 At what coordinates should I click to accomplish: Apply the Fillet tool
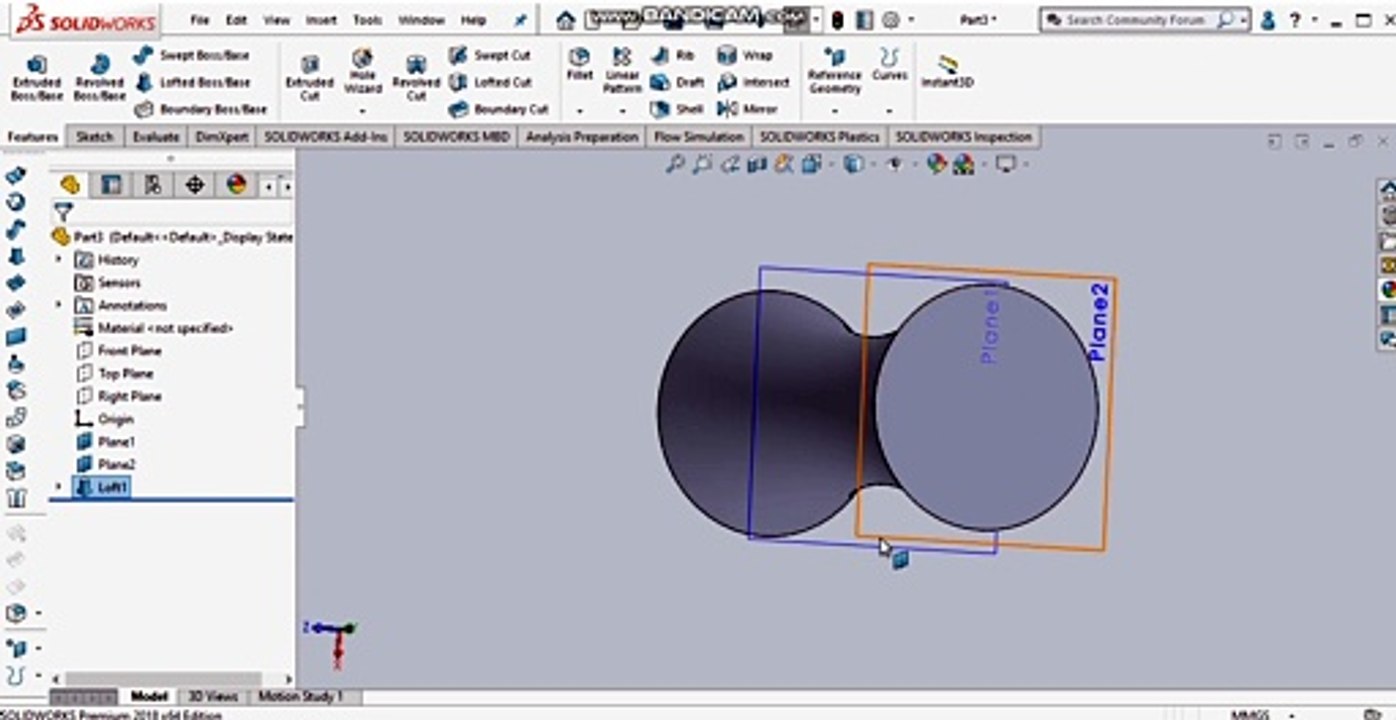pyautogui.click(x=579, y=65)
